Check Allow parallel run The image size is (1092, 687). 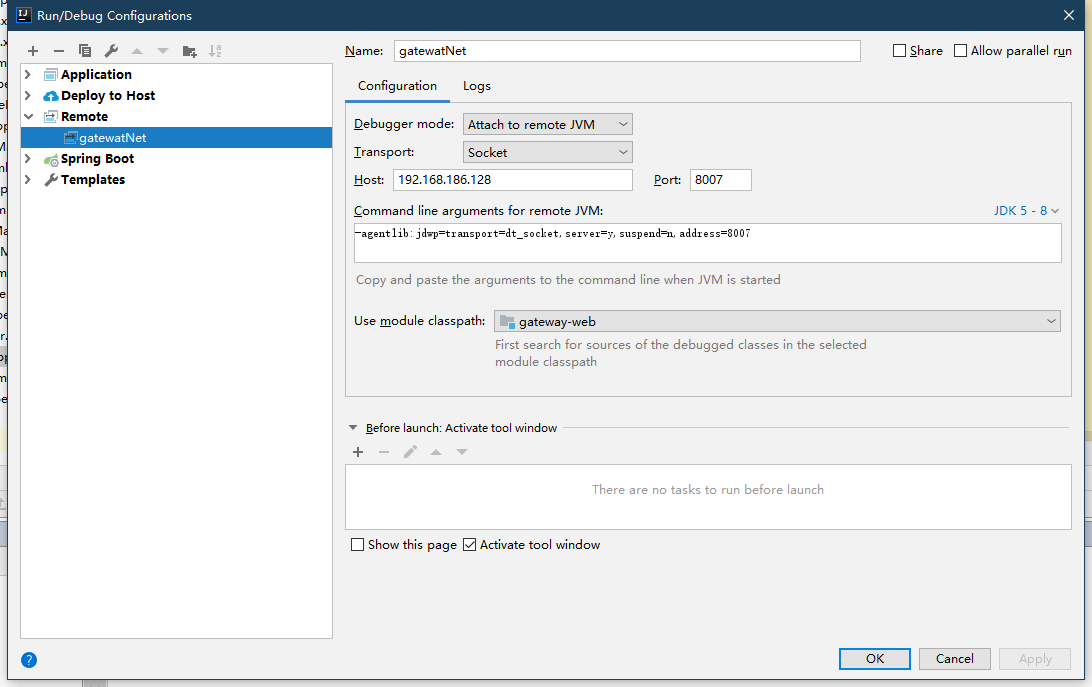[x=960, y=50]
